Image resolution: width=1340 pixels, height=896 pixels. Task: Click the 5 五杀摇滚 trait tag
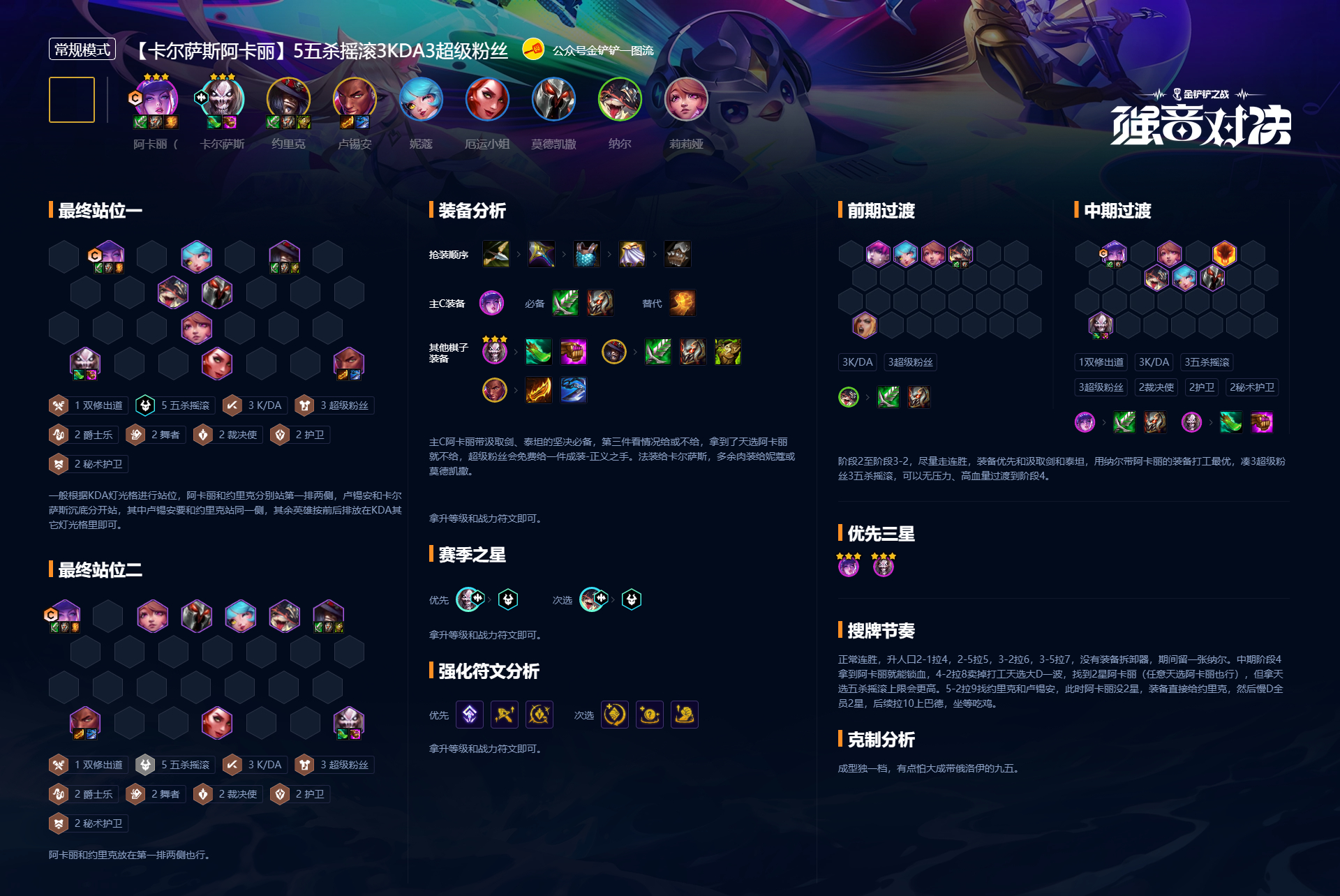pyautogui.click(x=175, y=405)
